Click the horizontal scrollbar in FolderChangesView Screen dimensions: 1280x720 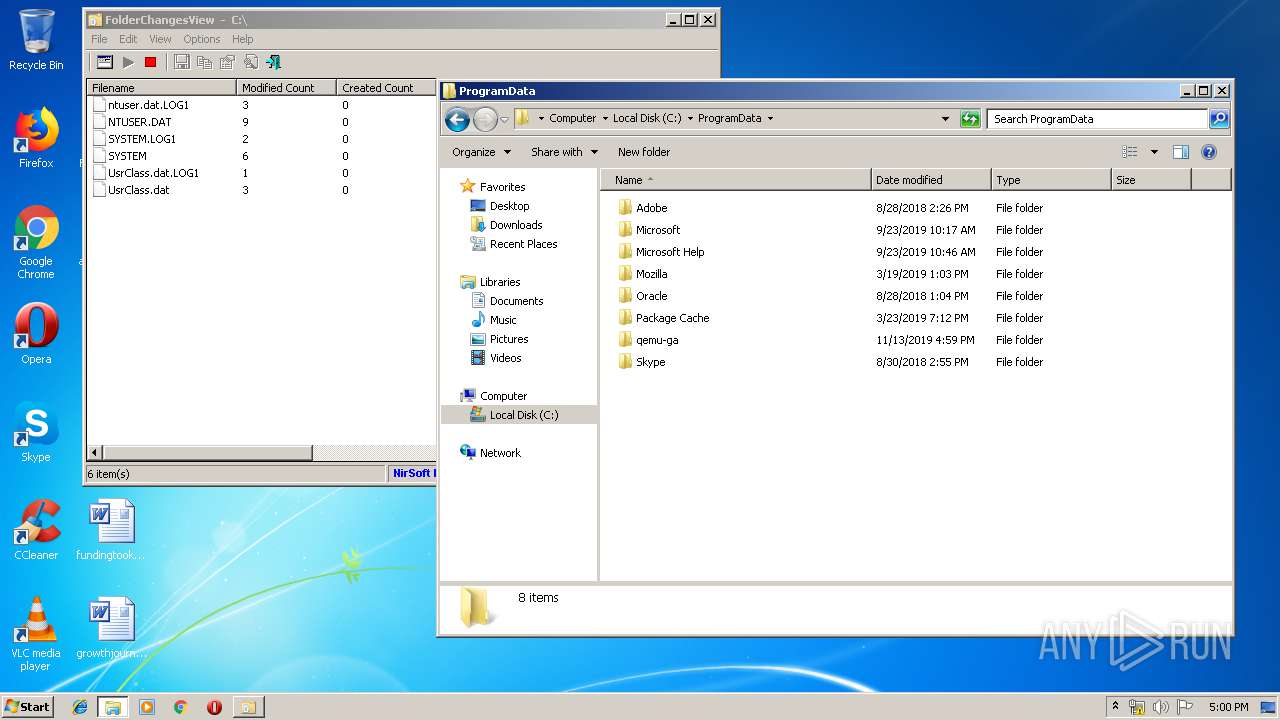(x=208, y=453)
